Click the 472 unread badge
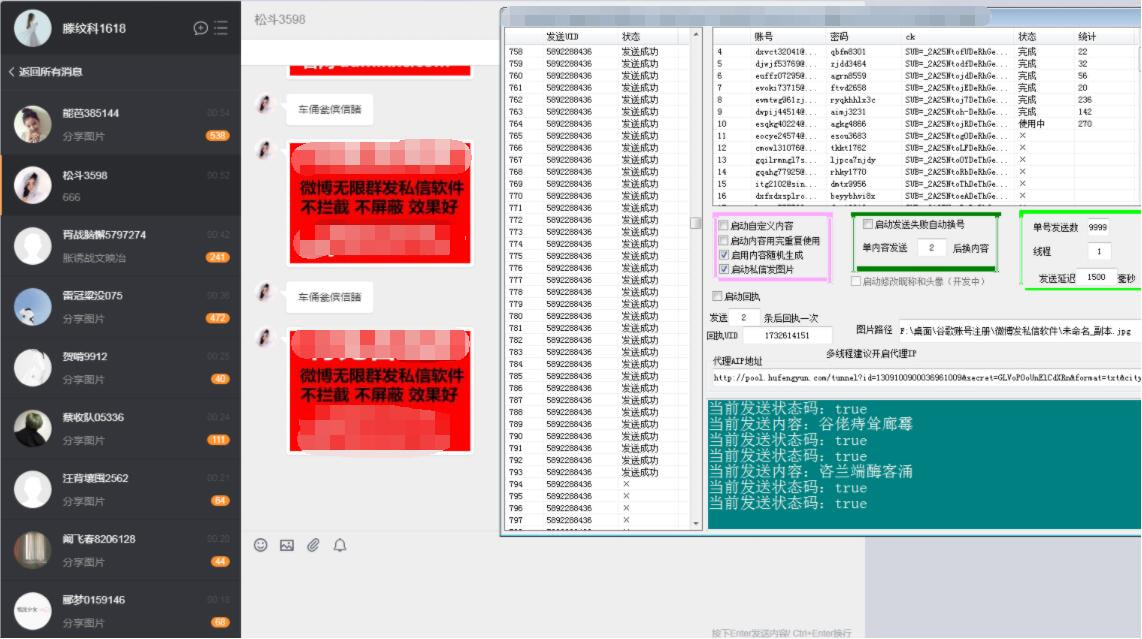This screenshot has width=1142, height=639. [218, 318]
